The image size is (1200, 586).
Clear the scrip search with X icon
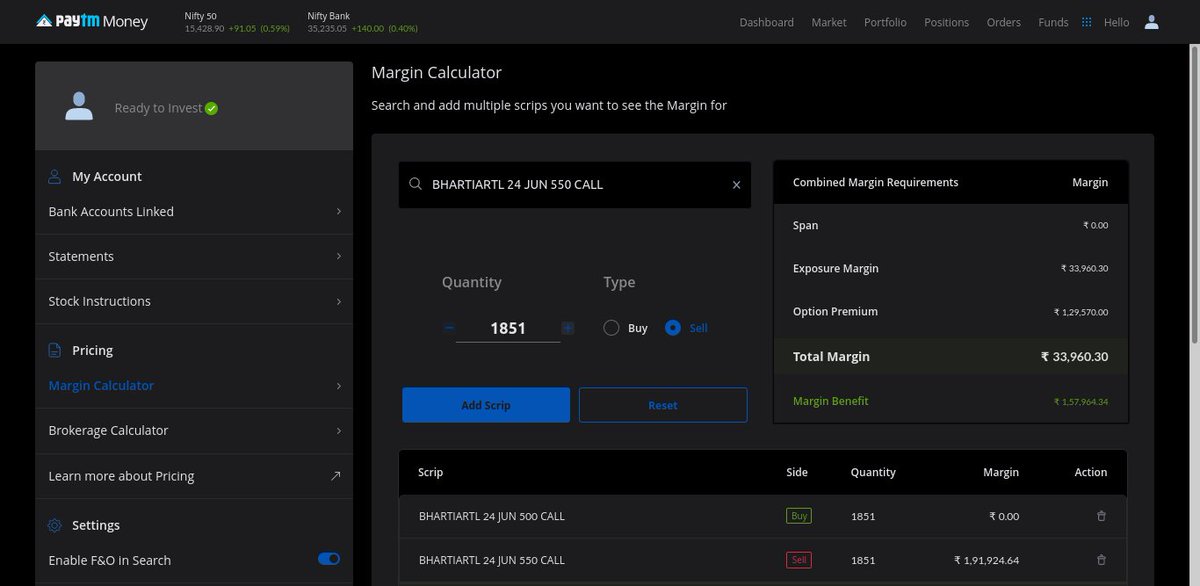pyautogui.click(x=737, y=185)
